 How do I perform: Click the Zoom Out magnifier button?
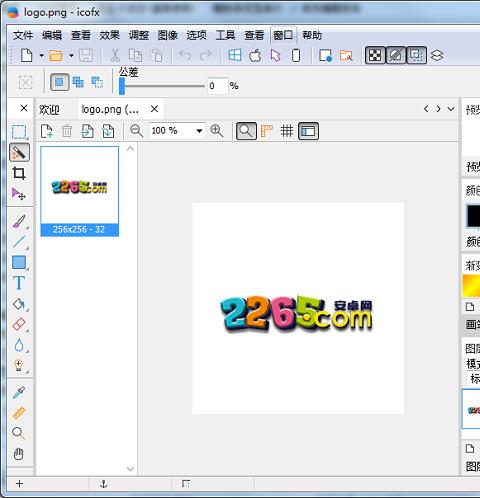(x=136, y=131)
